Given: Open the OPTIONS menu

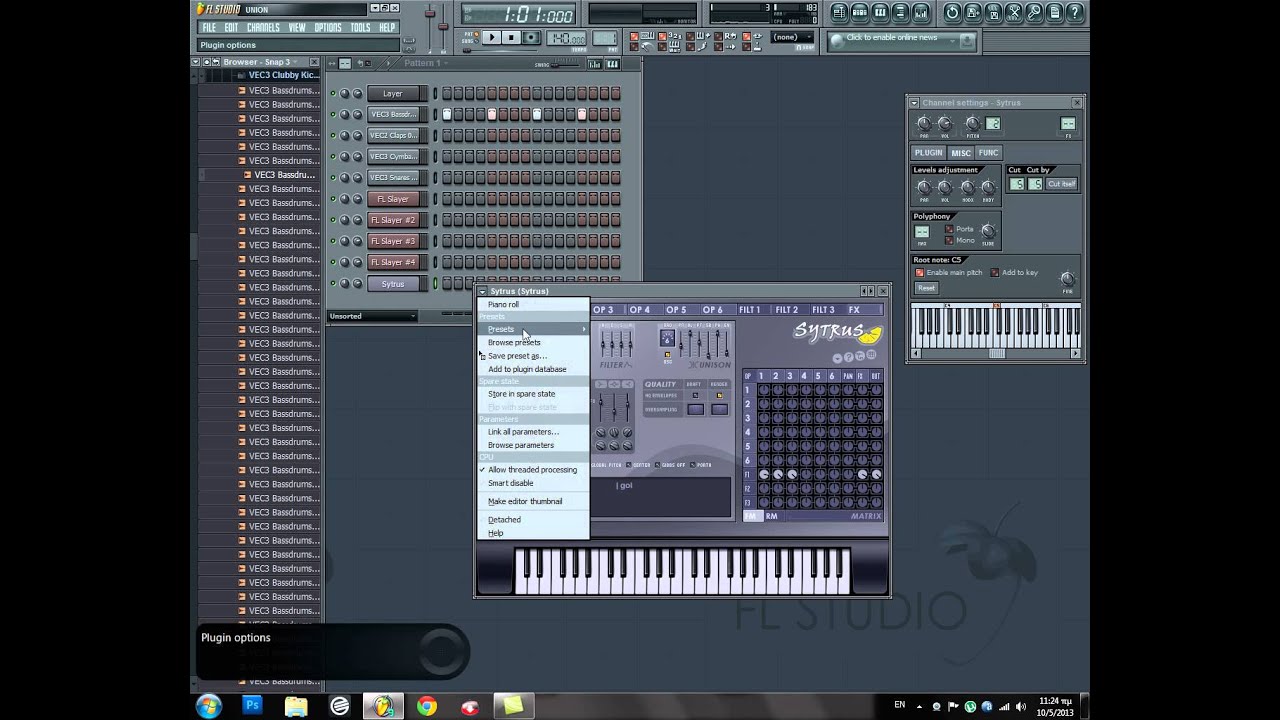Looking at the screenshot, I should [328, 28].
